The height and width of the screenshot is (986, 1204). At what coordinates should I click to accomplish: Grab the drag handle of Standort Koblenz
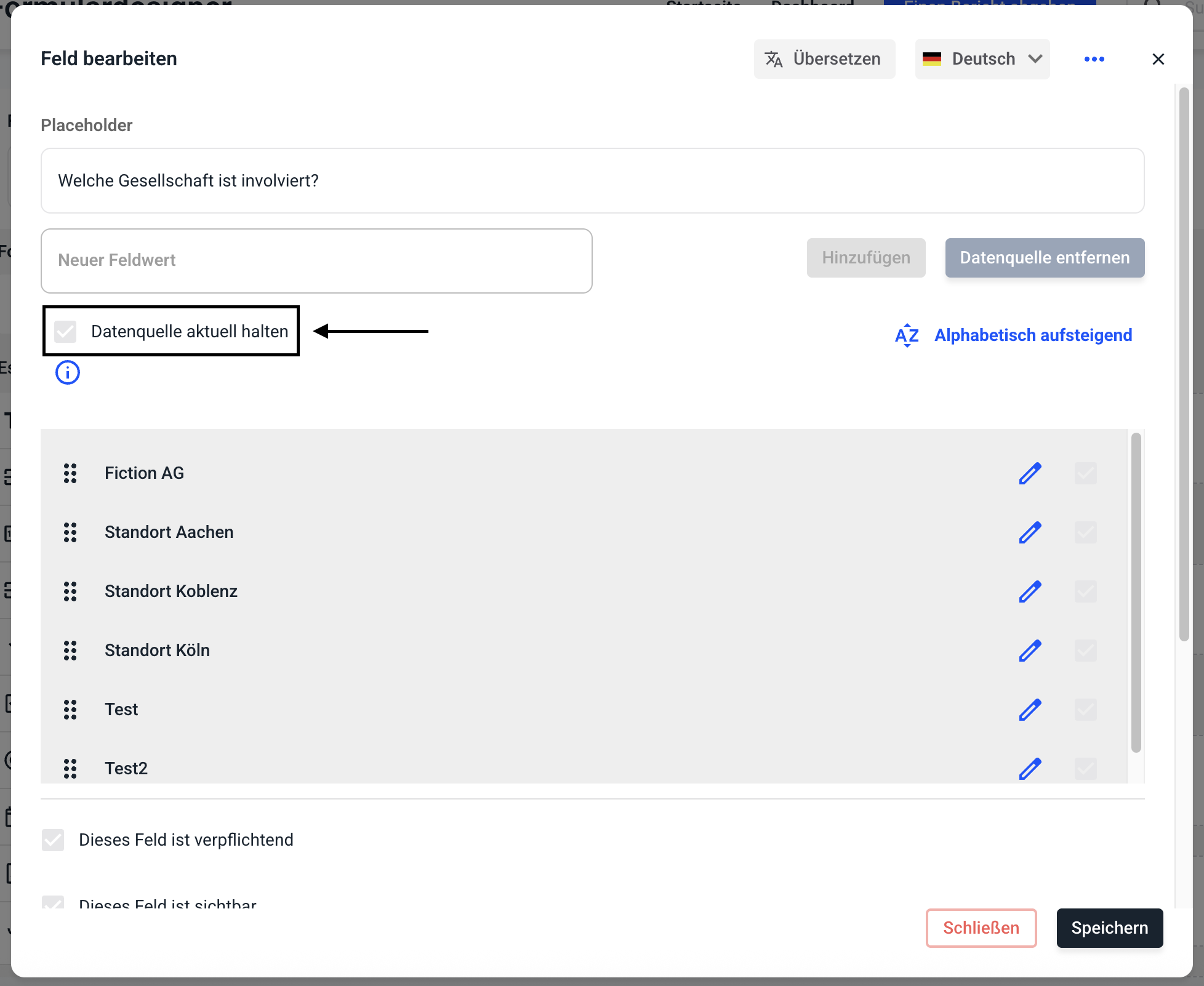coord(70,591)
